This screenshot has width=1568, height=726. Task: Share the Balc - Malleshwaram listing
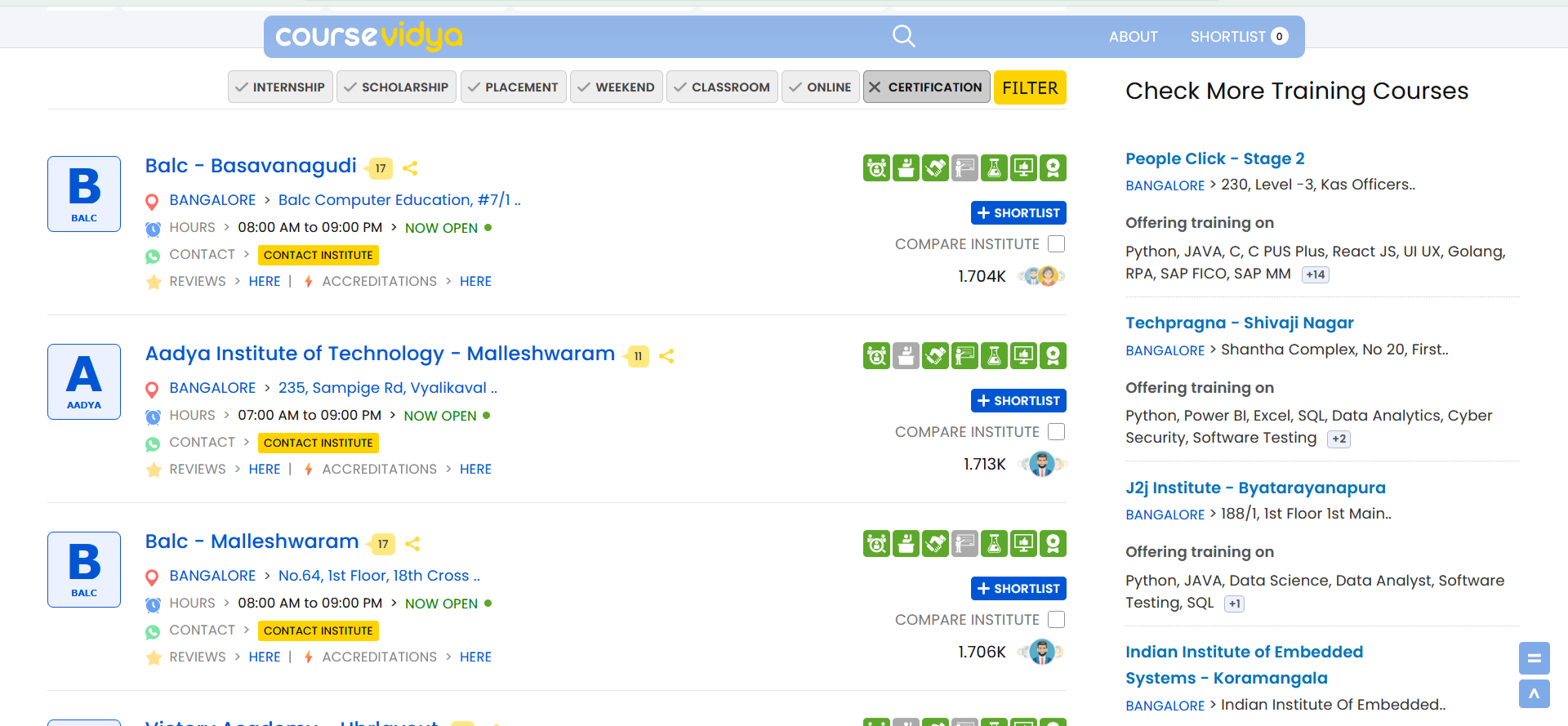[412, 544]
